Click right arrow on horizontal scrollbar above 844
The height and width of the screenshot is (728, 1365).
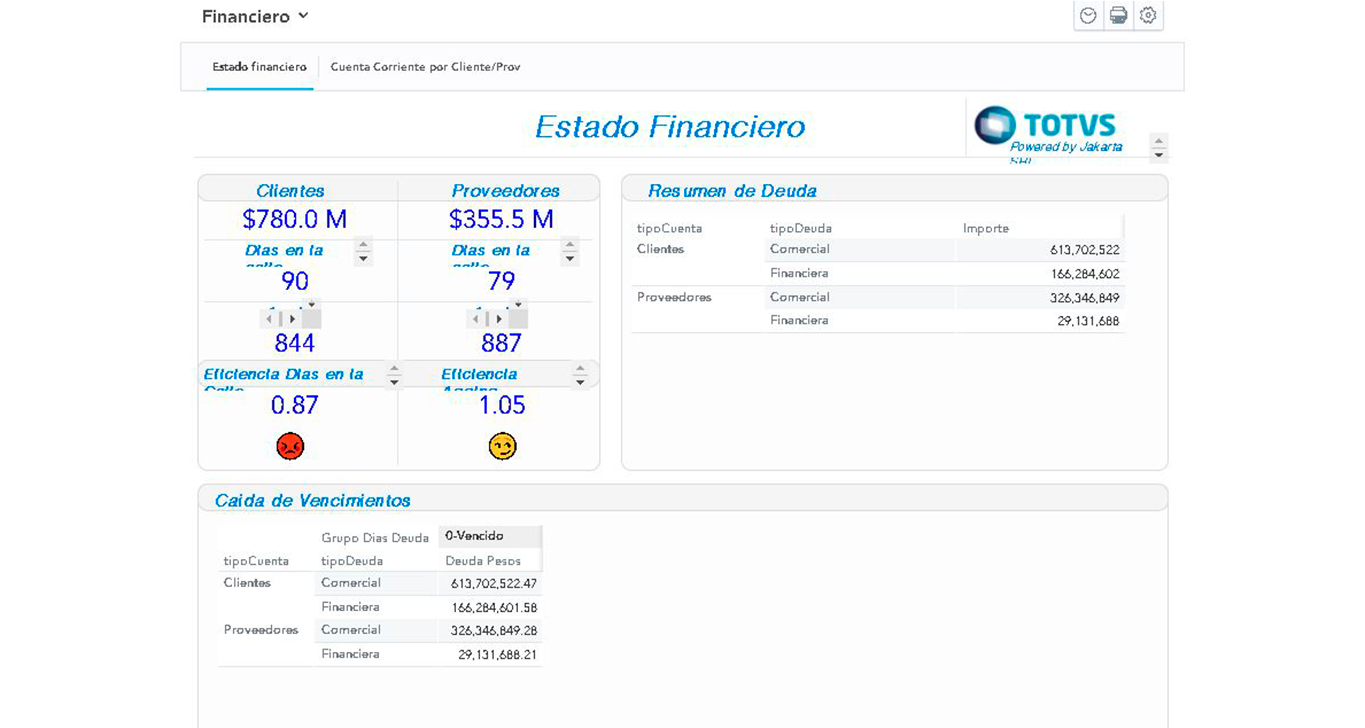coord(292,319)
